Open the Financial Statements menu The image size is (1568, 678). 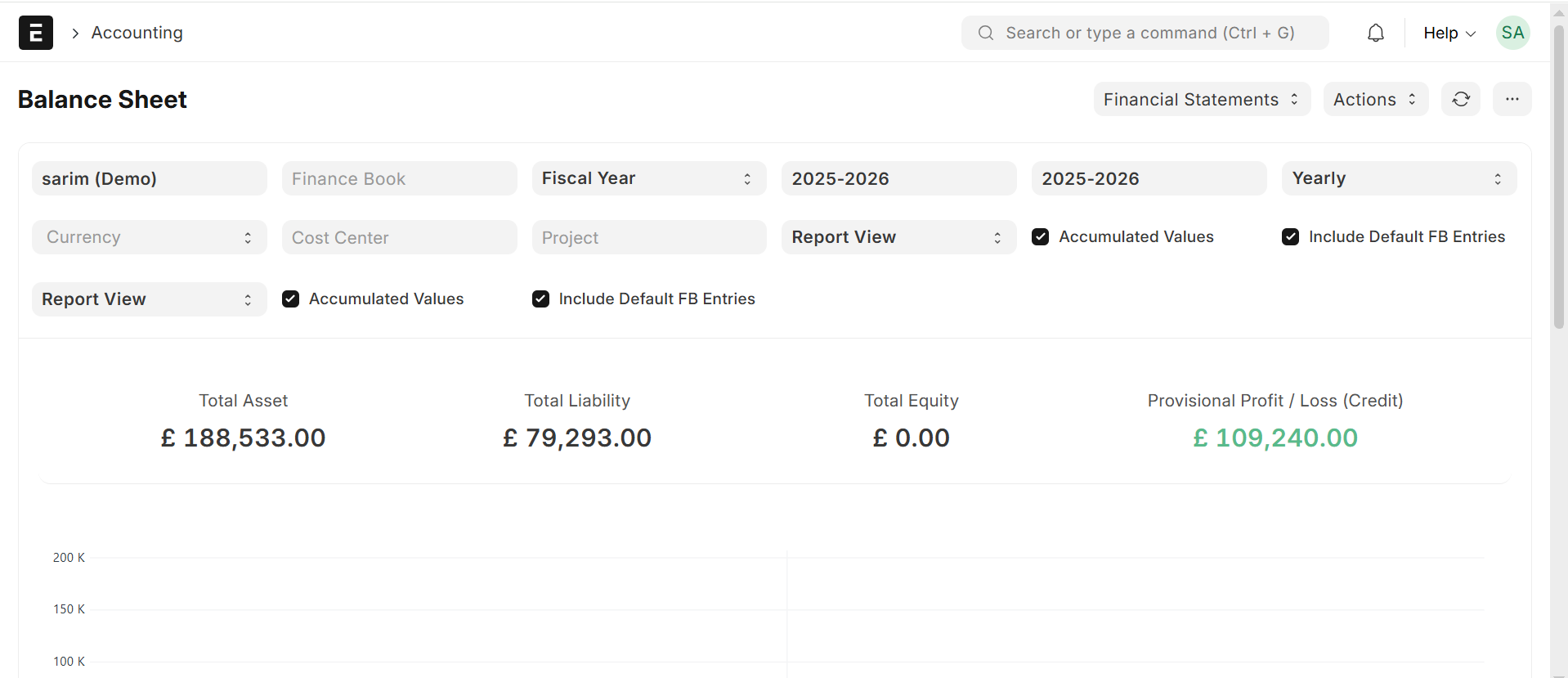click(x=1201, y=99)
